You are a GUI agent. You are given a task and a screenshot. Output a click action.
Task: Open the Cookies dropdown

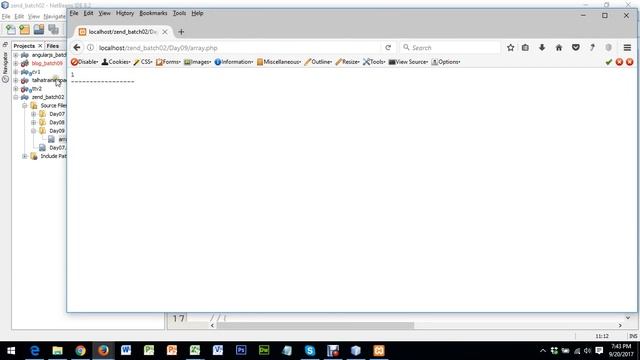pyautogui.click(x=116, y=62)
